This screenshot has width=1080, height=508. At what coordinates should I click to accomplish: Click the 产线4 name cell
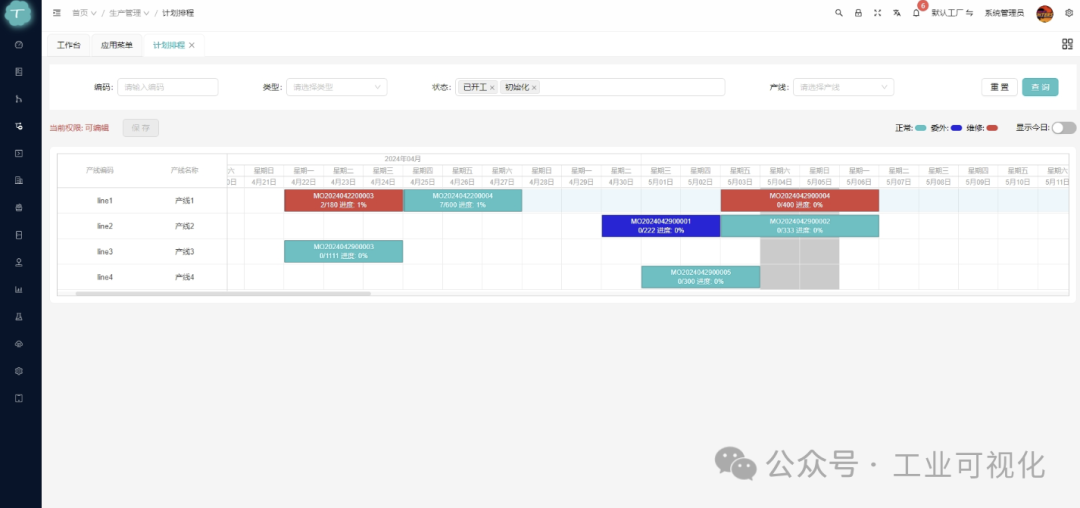185,277
